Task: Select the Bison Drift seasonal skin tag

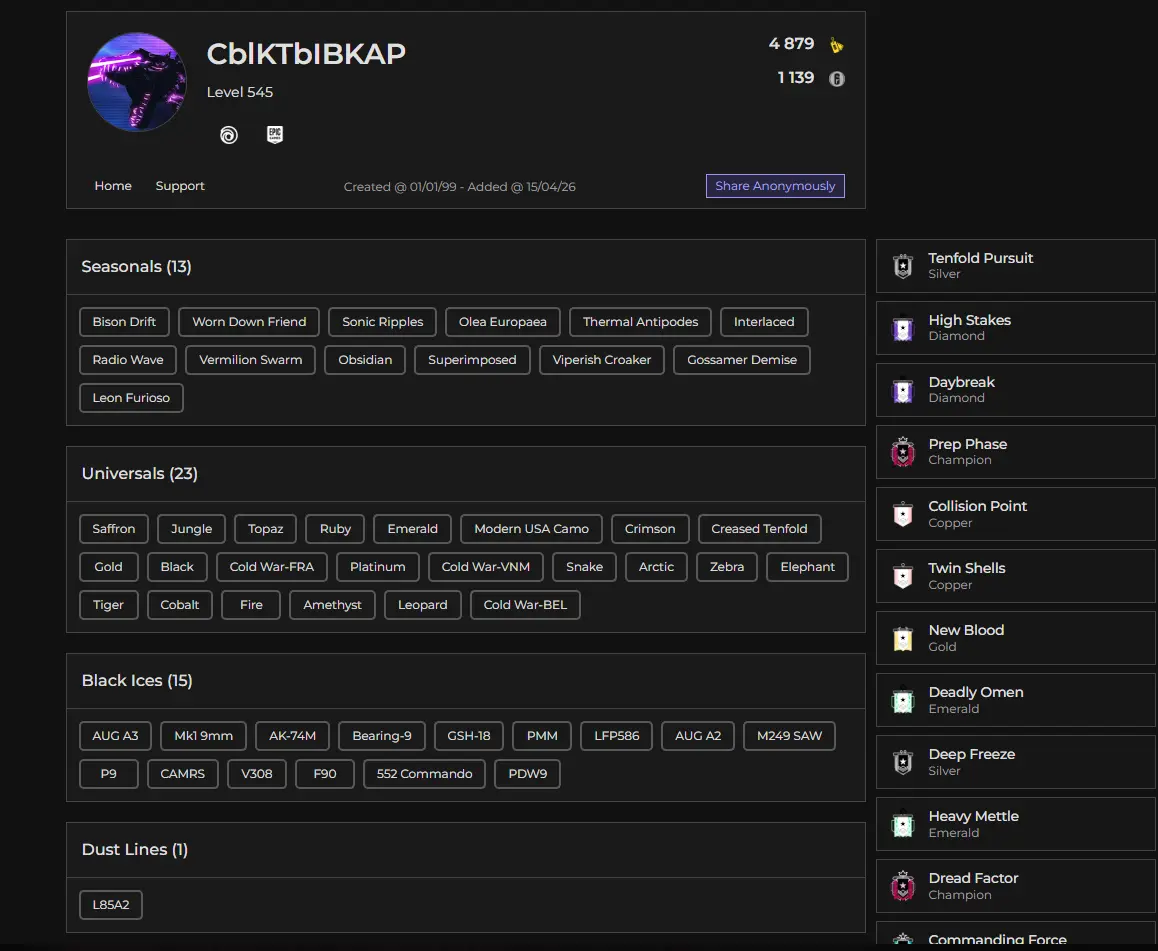Action: 124,322
